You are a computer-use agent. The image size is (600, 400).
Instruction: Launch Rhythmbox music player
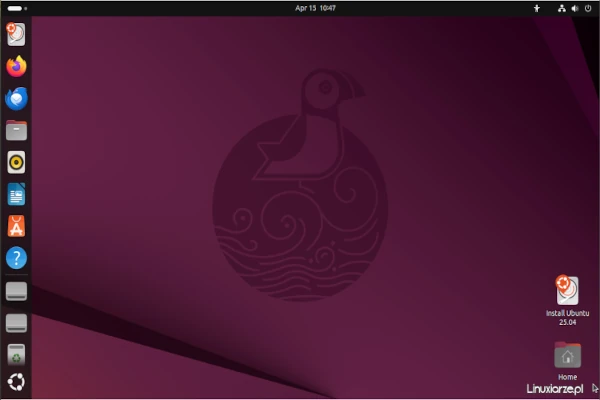(x=16, y=162)
